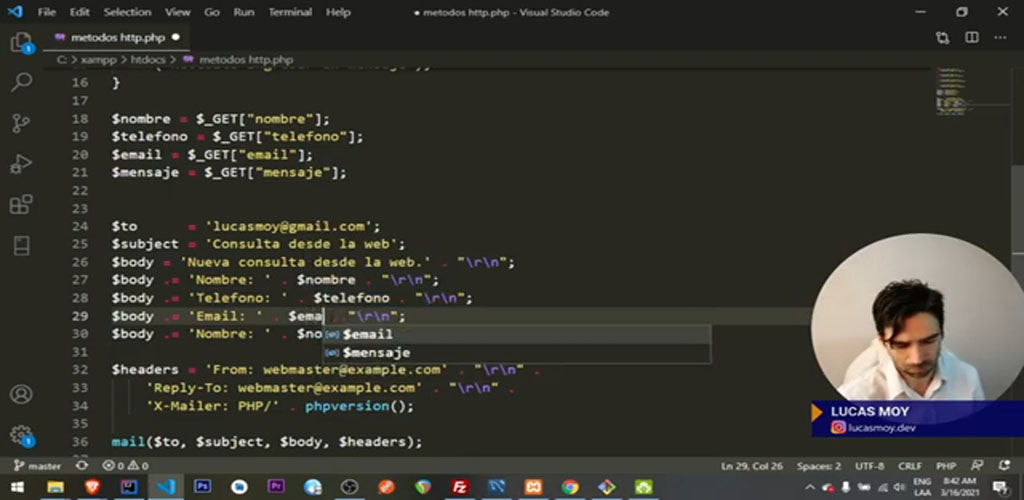
Task: Open the Windows Action Center
Action: [999, 487]
